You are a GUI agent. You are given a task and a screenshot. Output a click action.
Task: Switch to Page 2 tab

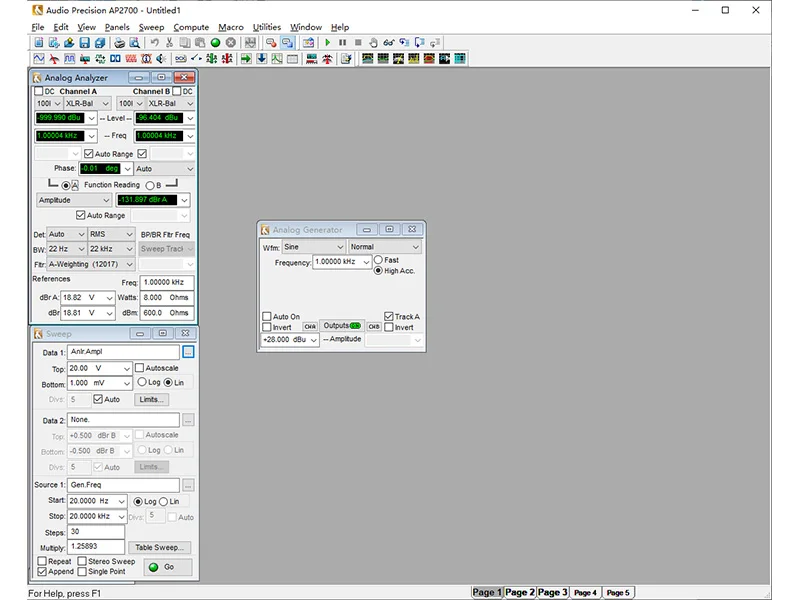tap(520, 592)
